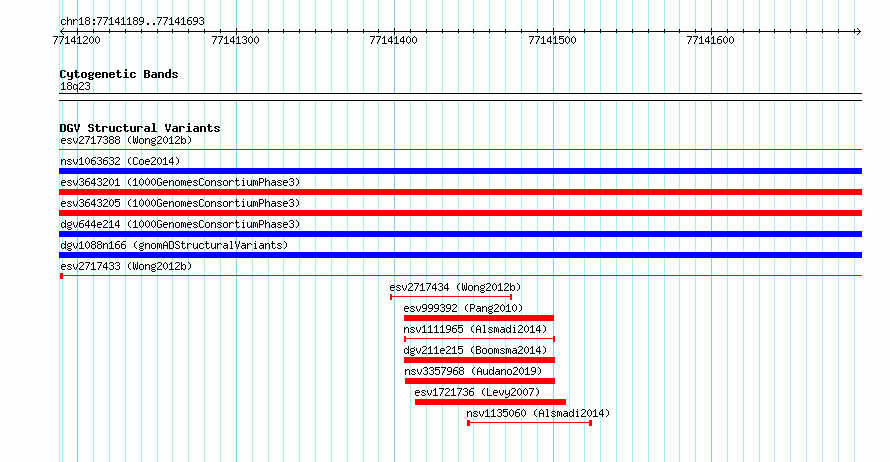Click ruler position 77141400
The height and width of the screenshot is (462, 890).
(x=393, y=40)
